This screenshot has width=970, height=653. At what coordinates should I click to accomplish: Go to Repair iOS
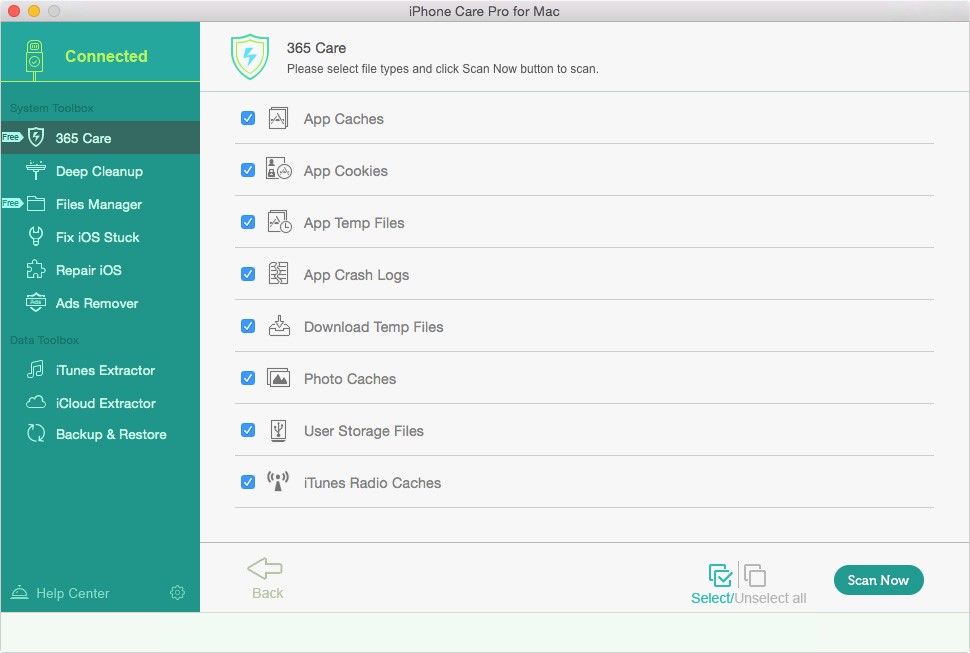coord(100,270)
